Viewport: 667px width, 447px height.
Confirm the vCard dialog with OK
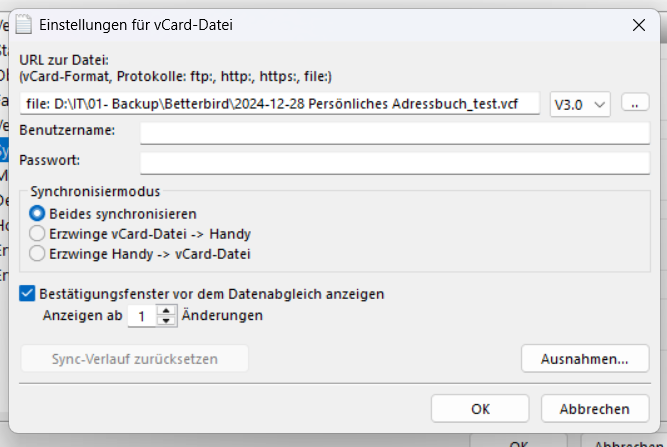[x=480, y=408]
